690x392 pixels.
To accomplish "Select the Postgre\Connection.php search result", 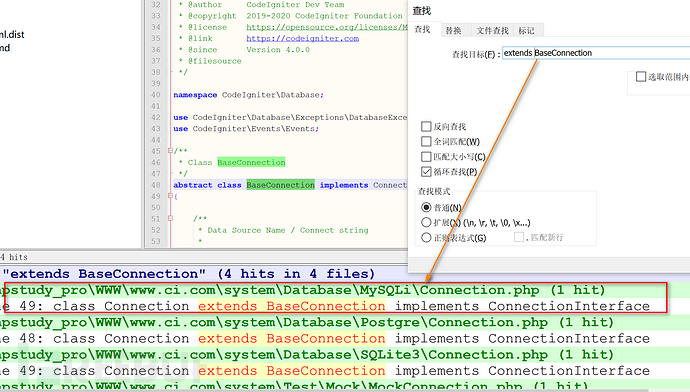I will (307, 322).
